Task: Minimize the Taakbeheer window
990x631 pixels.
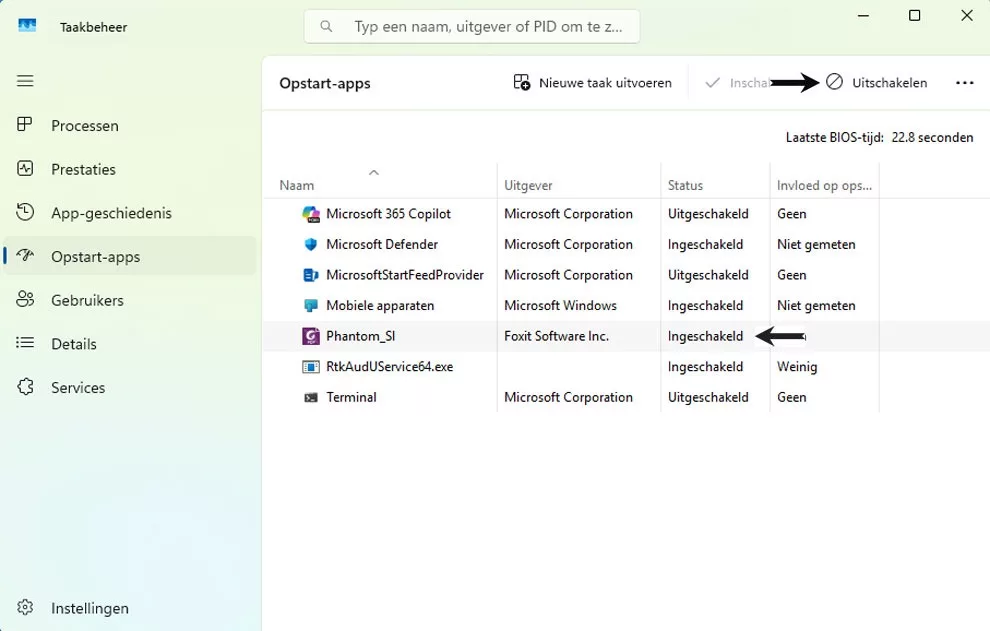Action: point(864,15)
